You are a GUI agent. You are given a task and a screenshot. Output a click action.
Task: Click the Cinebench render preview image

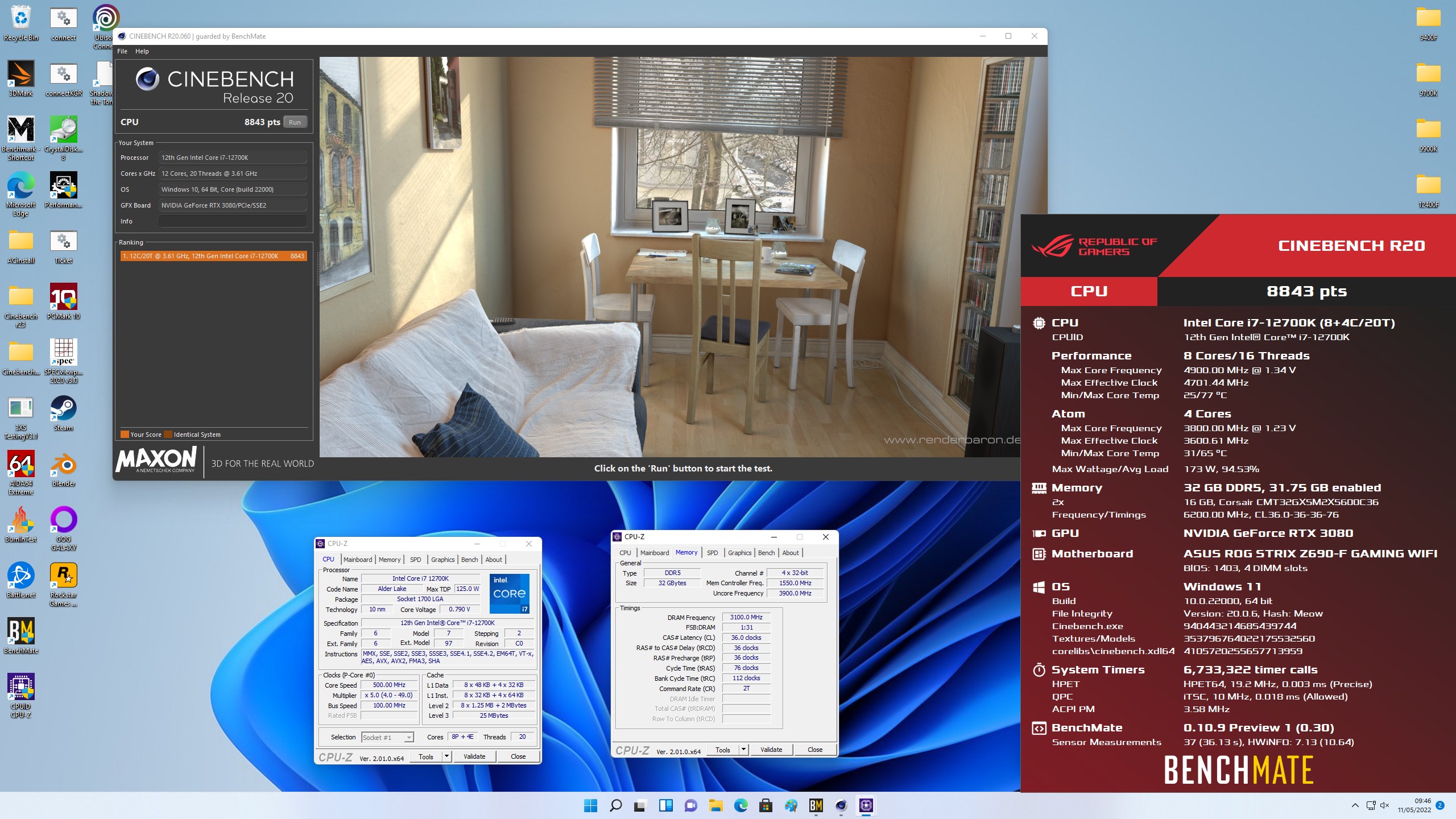click(x=682, y=256)
